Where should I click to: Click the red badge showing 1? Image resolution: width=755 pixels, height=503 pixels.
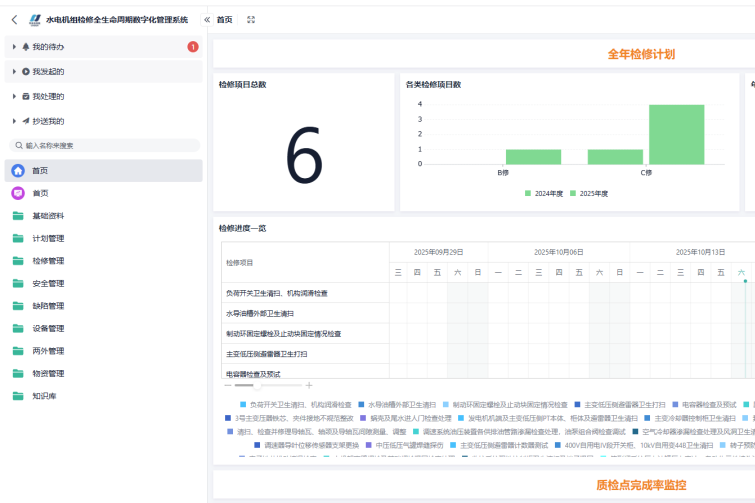[x=193, y=47]
